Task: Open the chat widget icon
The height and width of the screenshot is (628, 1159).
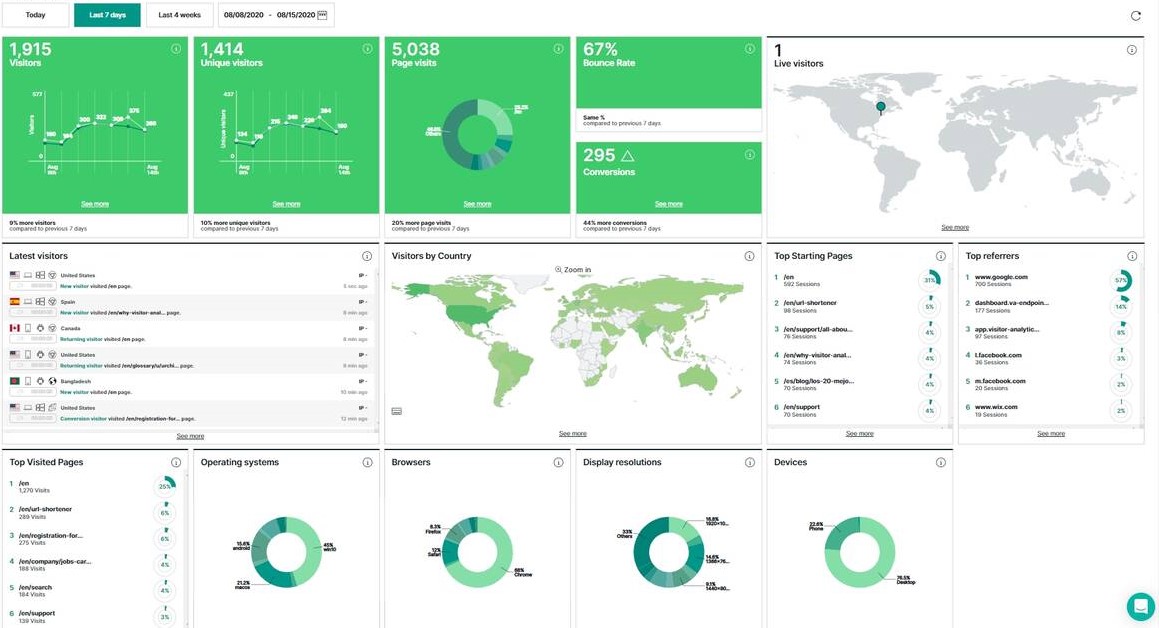Action: 1140,606
